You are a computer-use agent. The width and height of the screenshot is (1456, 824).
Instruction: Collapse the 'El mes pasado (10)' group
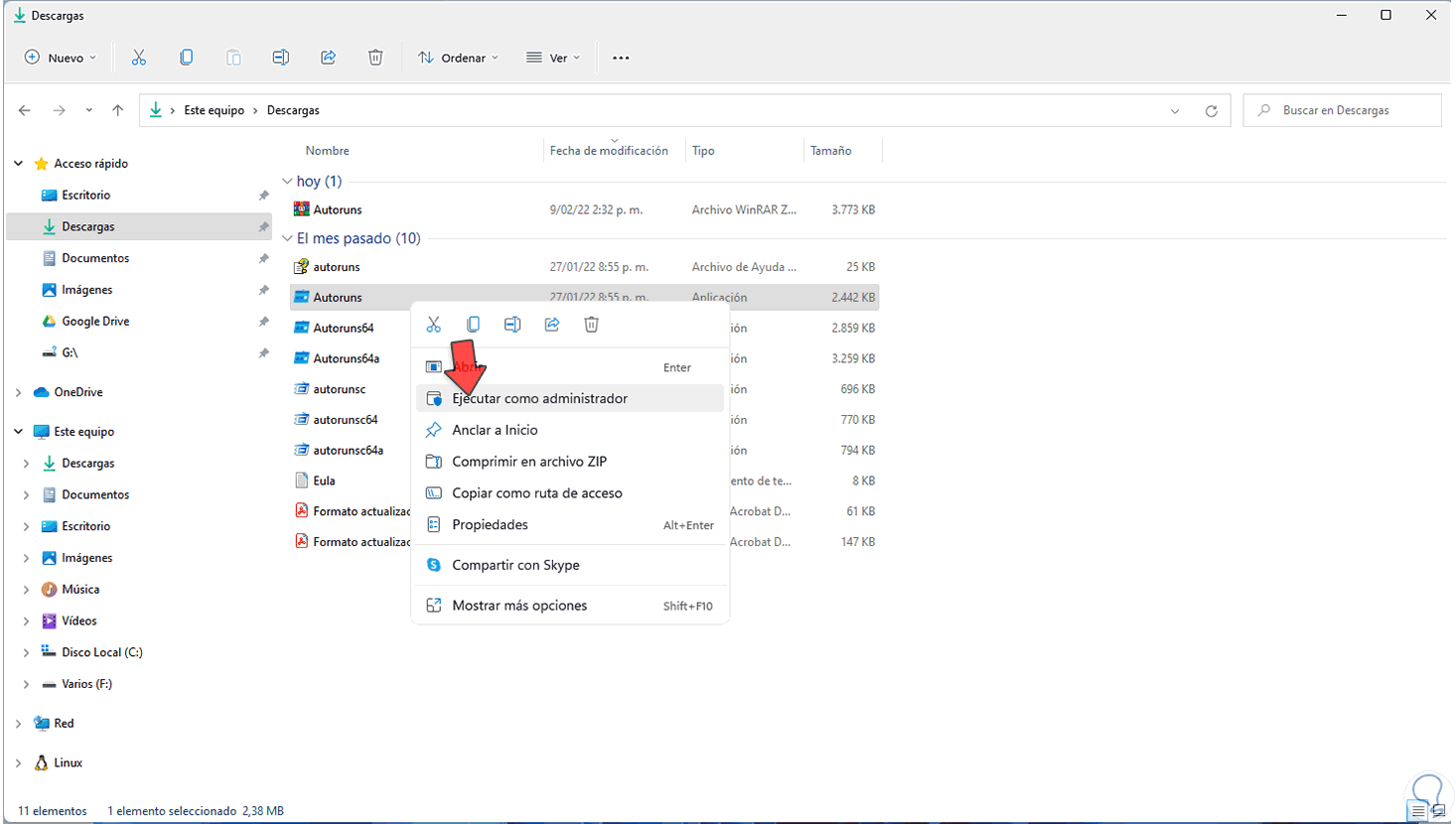287,238
